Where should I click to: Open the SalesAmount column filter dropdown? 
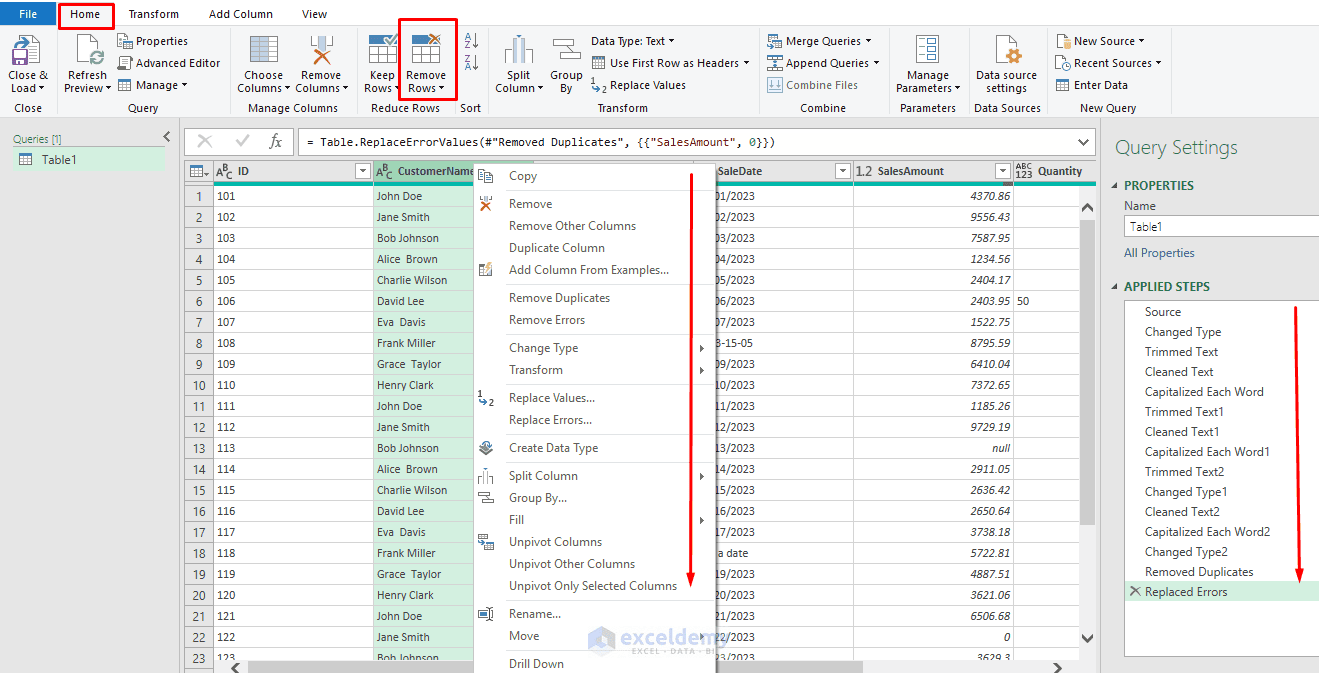tap(1002, 171)
